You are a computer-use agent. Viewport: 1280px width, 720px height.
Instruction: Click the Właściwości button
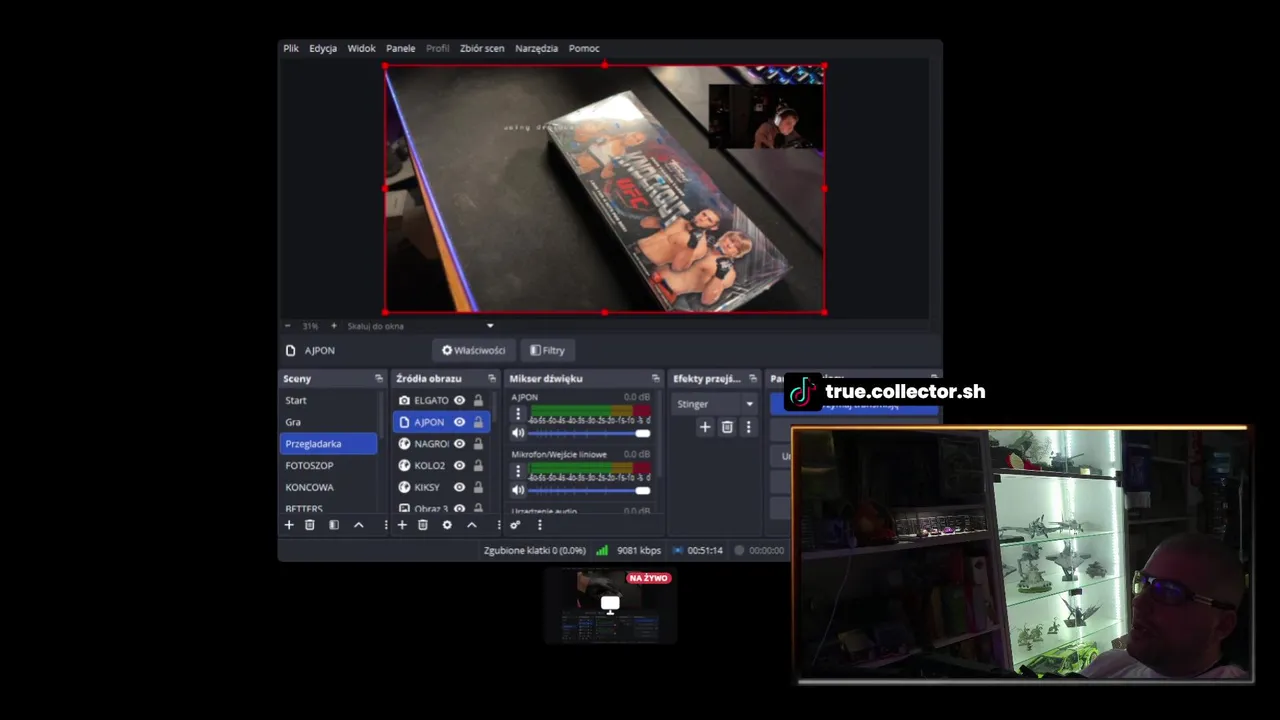click(473, 350)
